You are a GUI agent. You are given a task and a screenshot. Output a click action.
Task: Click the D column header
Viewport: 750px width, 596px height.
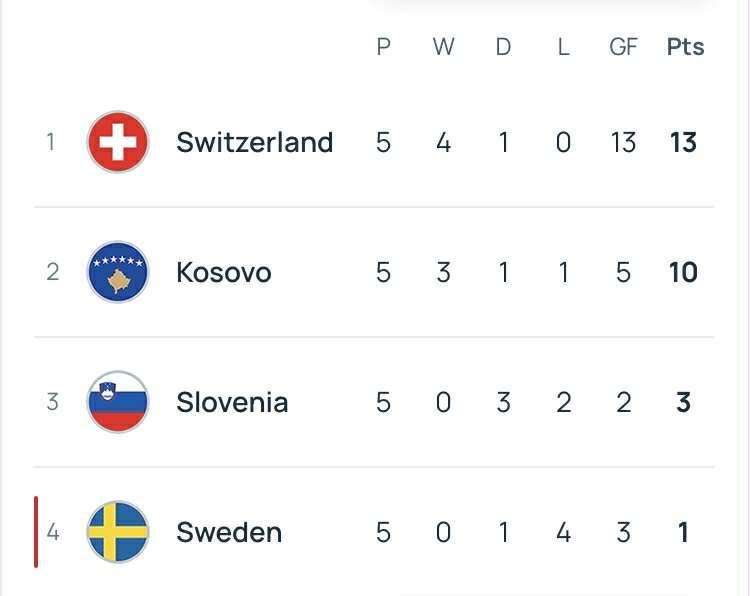[x=503, y=47]
